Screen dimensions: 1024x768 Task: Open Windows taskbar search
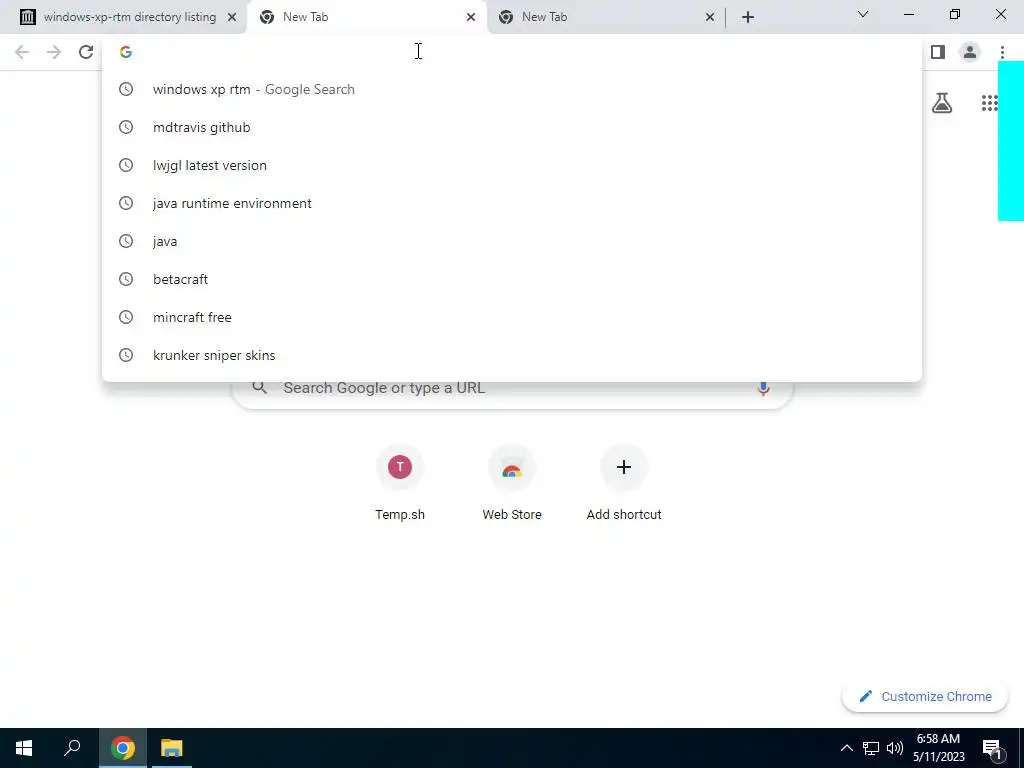coord(72,748)
